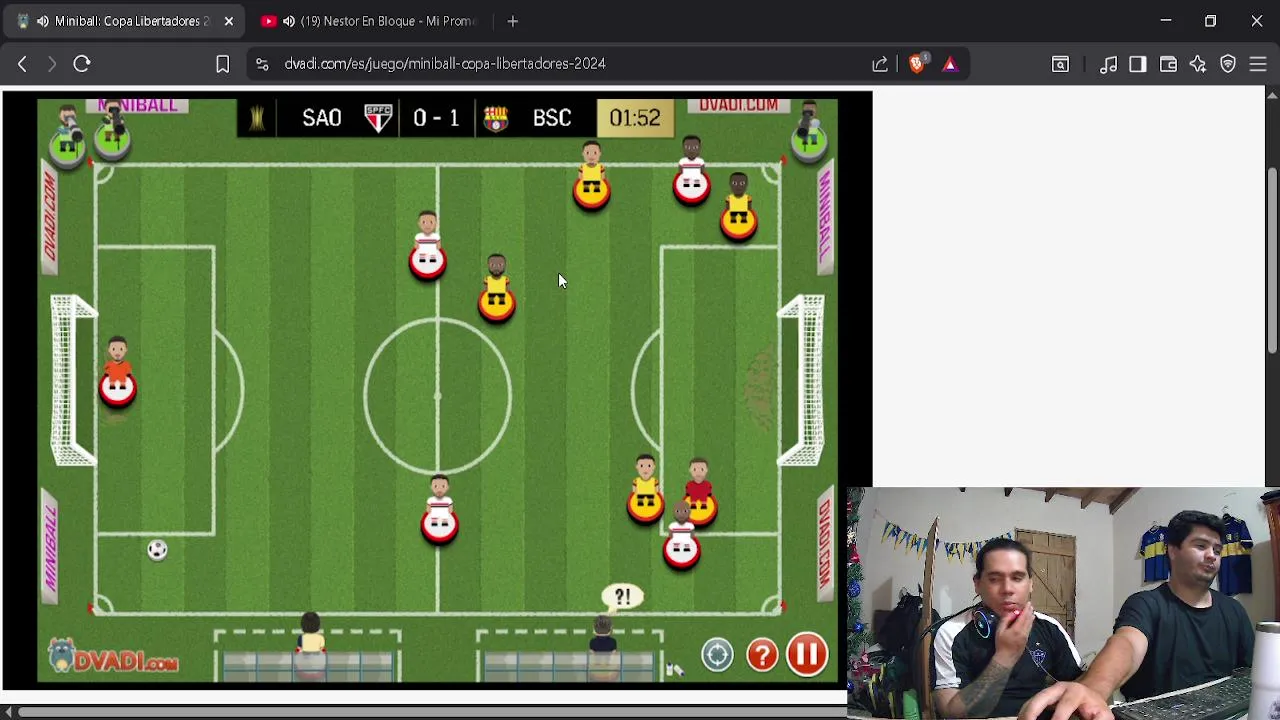Viewport: 1280px width, 720px height.
Task: Mute audio on the YouTube tab
Action: 288,21
